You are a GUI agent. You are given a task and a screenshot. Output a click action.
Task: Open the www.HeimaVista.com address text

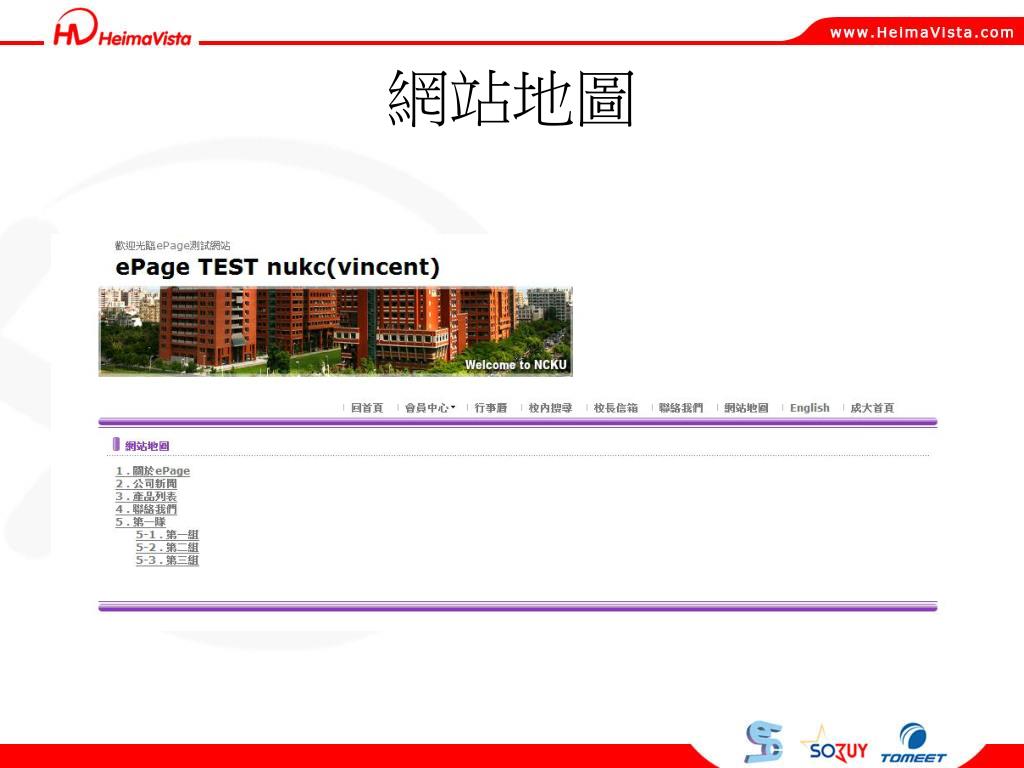(x=921, y=32)
